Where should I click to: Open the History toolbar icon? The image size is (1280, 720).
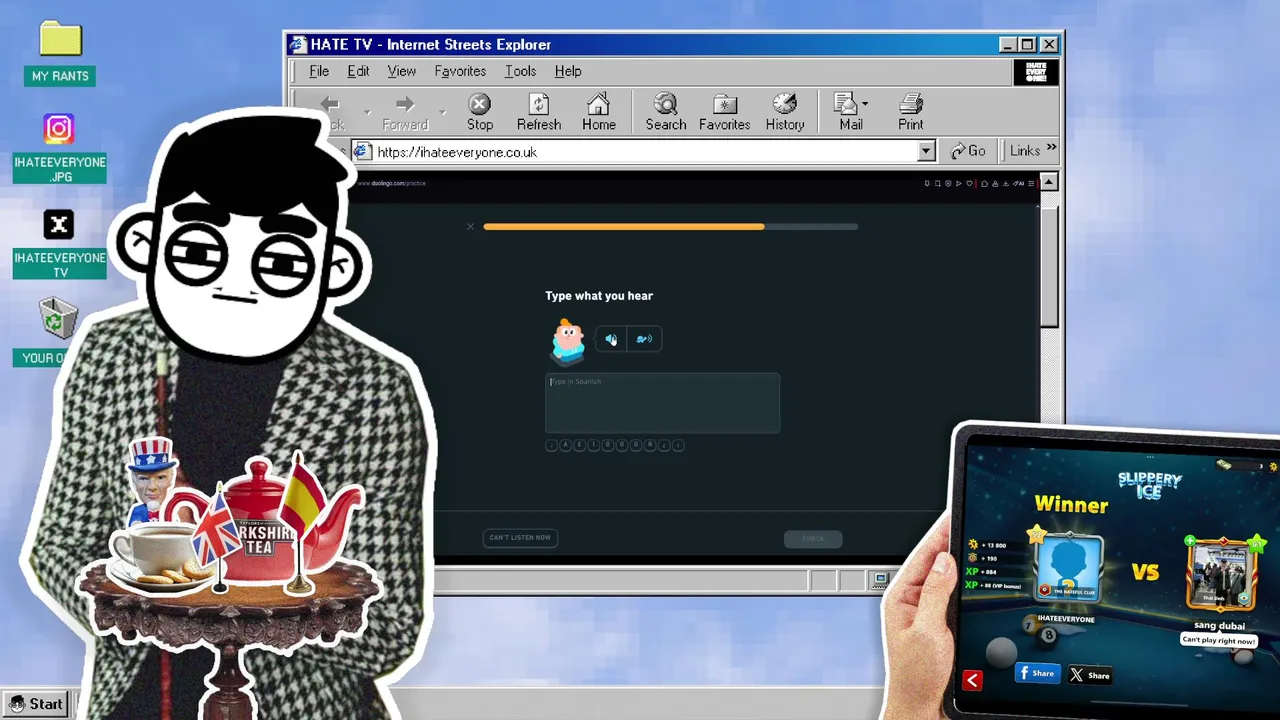785,104
